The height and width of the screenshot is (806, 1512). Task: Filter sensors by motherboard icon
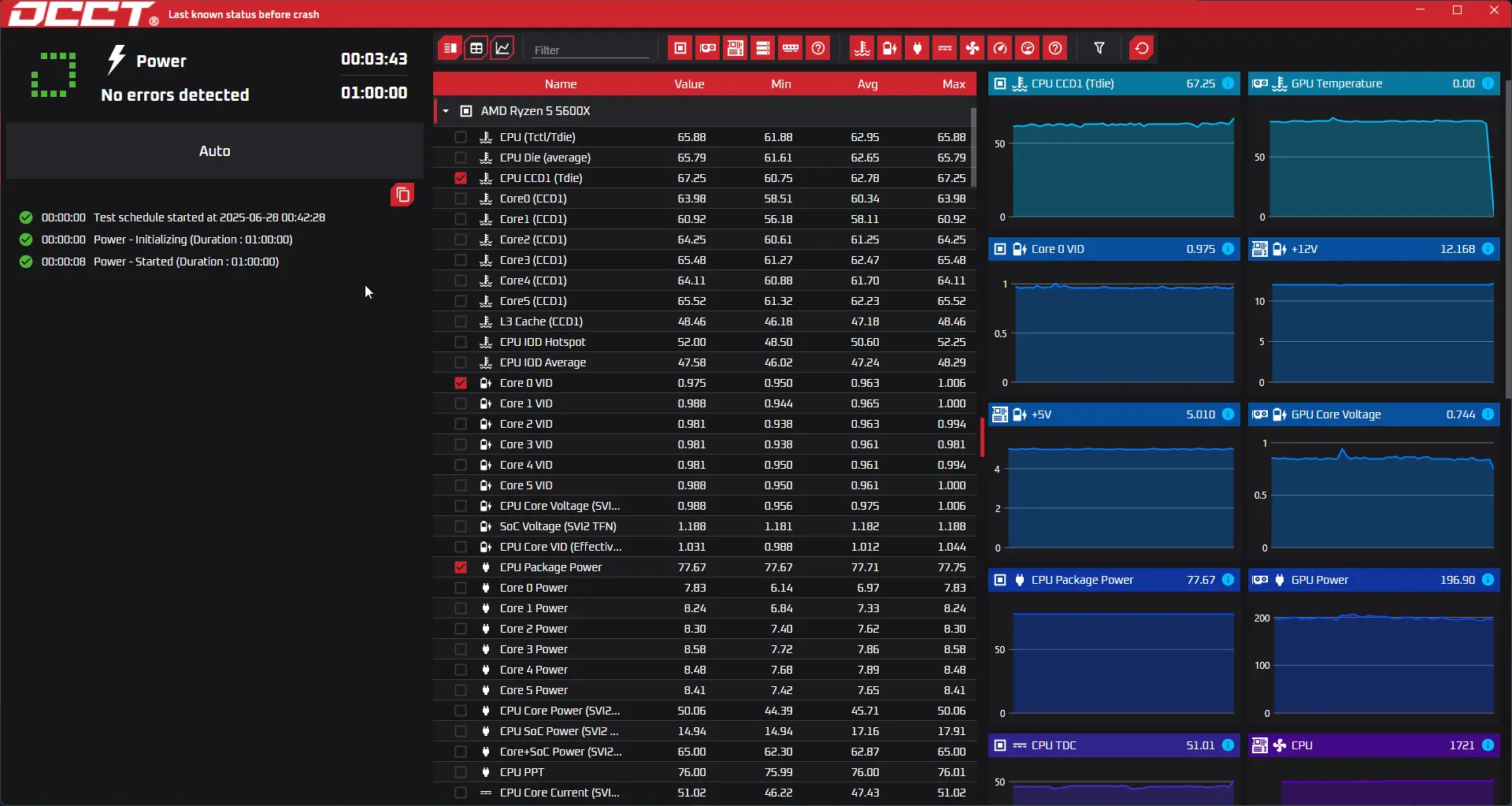pyautogui.click(x=736, y=49)
